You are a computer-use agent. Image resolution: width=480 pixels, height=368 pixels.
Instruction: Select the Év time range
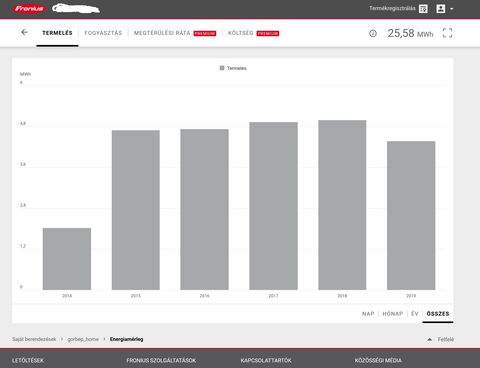tap(415, 314)
